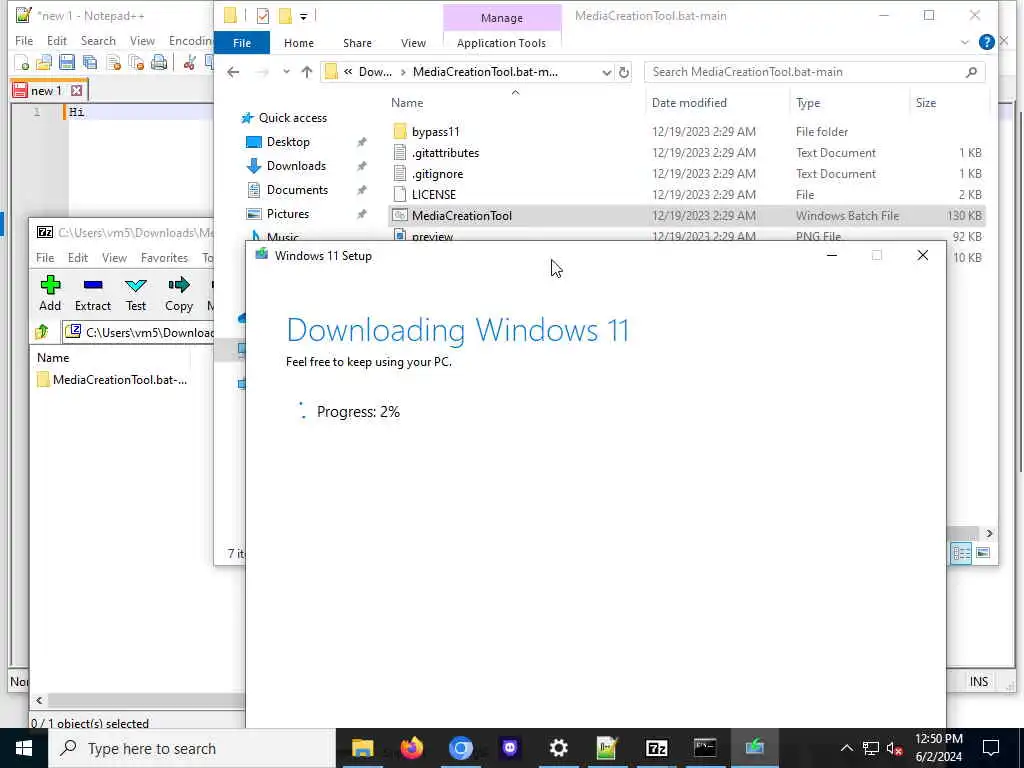Select Documents in Quick access
This screenshot has height=768, width=1024.
(x=297, y=190)
